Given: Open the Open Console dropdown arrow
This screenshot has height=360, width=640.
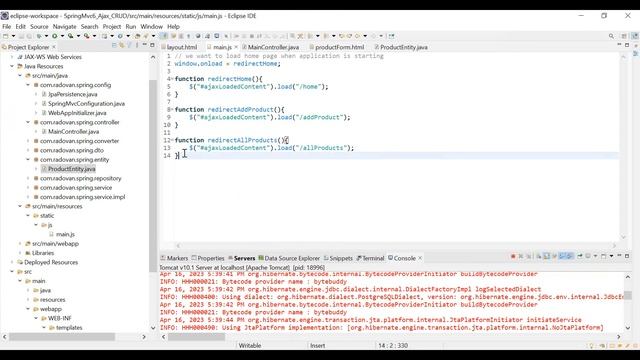Looking at the screenshot, I should [611, 256].
